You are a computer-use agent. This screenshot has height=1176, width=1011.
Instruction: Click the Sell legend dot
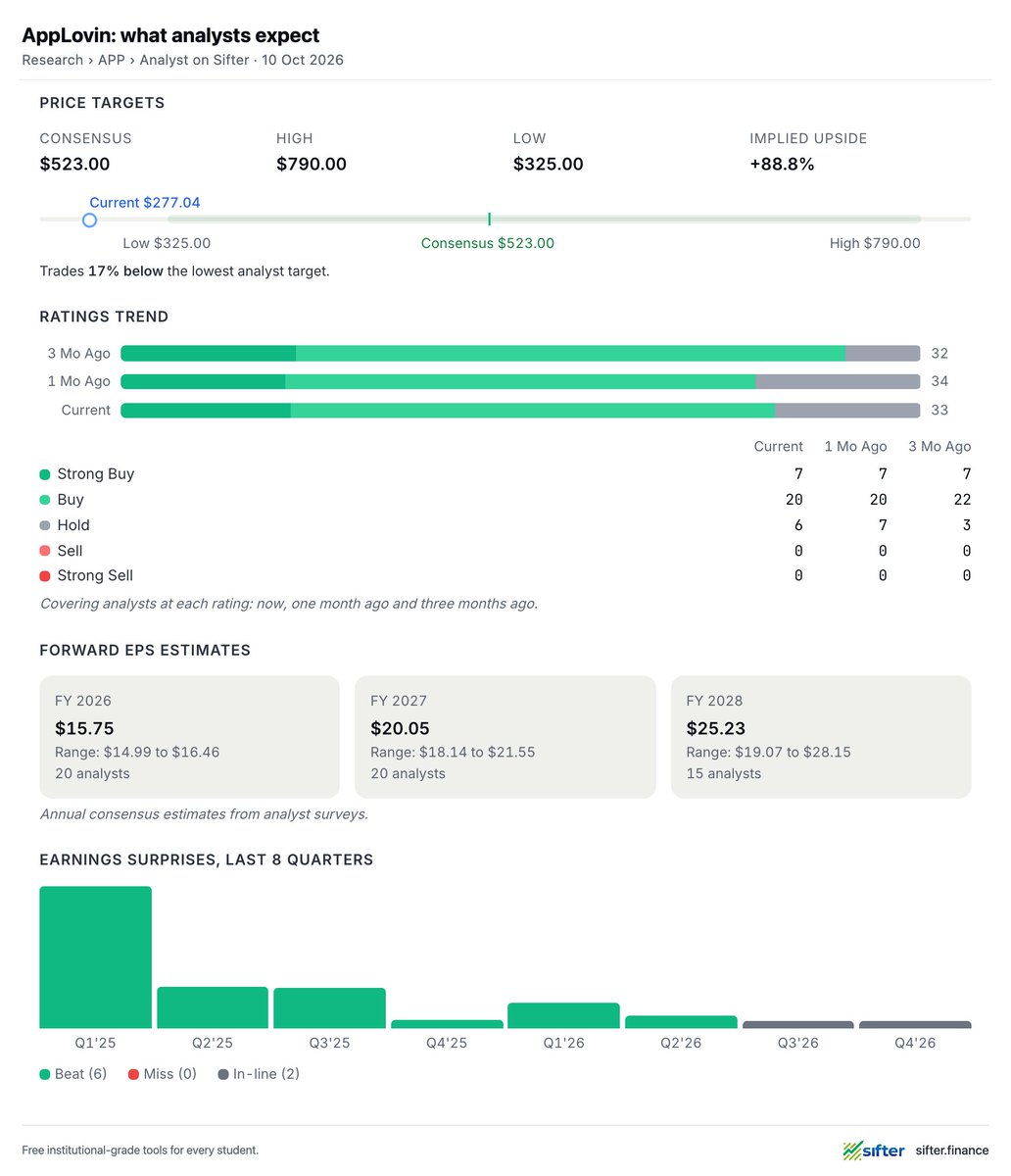pyautogui.click(x=45, y=551)
